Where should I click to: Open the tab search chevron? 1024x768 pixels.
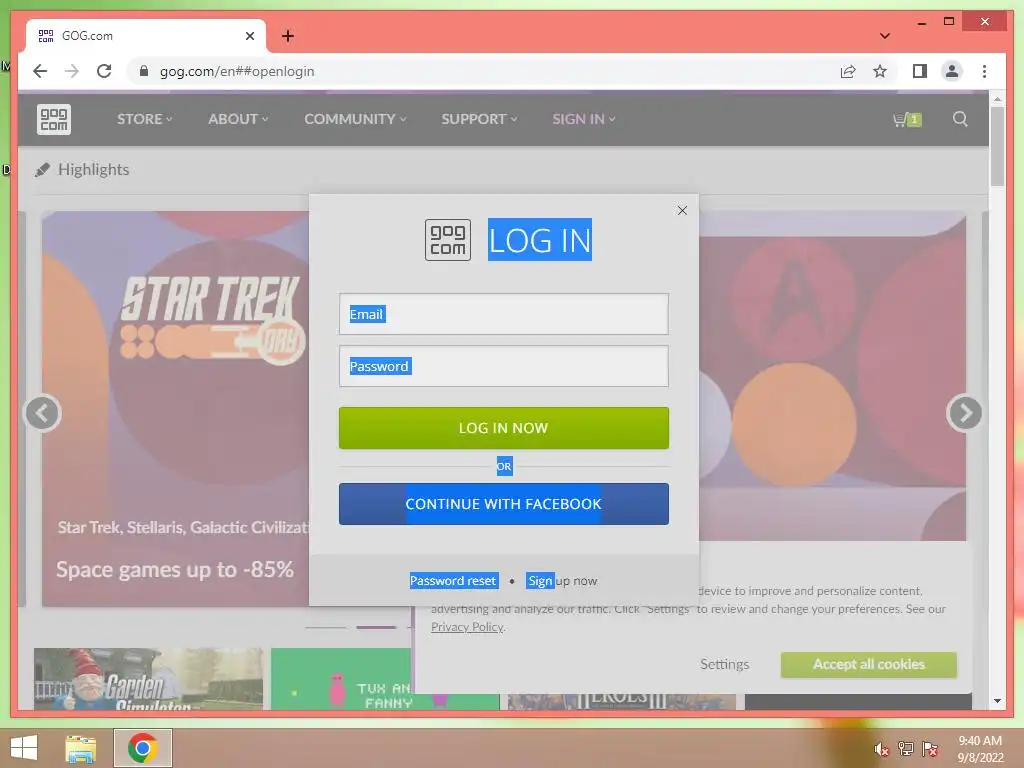(885, 36)
